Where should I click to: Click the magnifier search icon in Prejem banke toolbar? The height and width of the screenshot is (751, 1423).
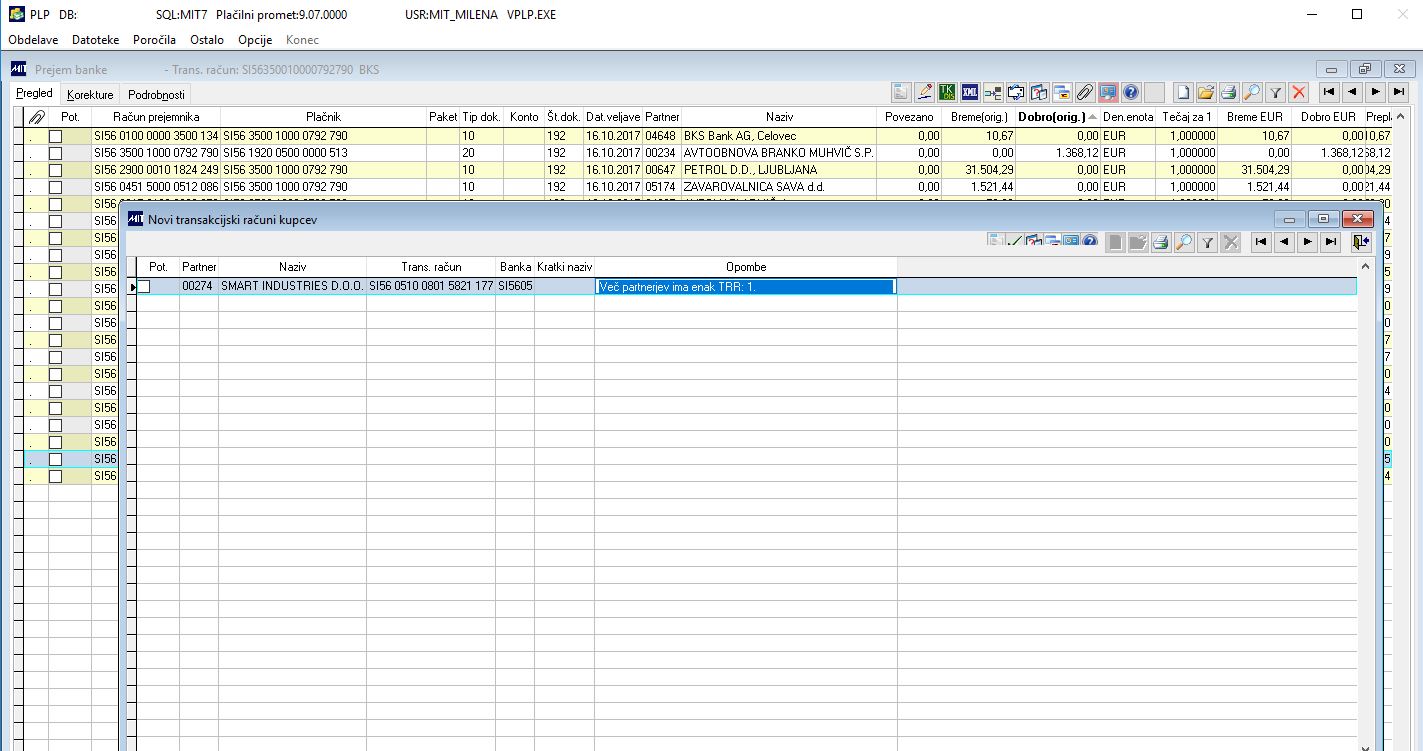coord(1252,92)
